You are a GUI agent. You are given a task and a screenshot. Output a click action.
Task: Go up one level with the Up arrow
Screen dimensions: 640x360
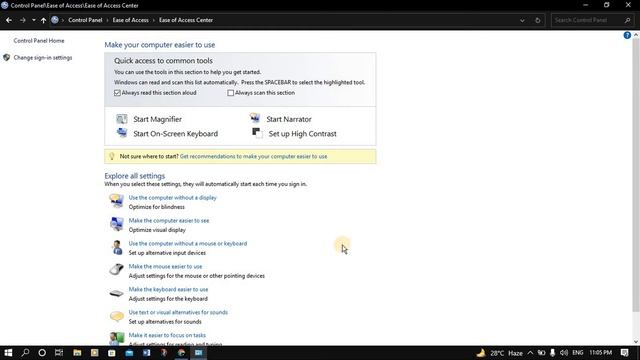pyautogui.click(x=43, y=20)
